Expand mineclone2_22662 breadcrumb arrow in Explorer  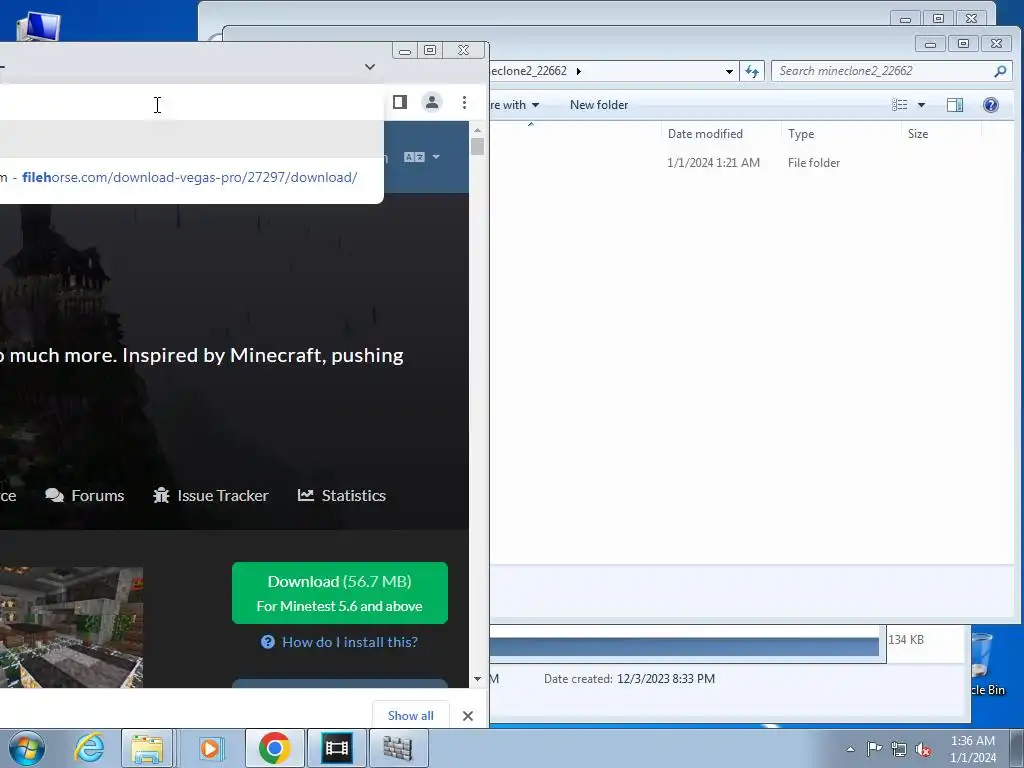pos(579,71)
